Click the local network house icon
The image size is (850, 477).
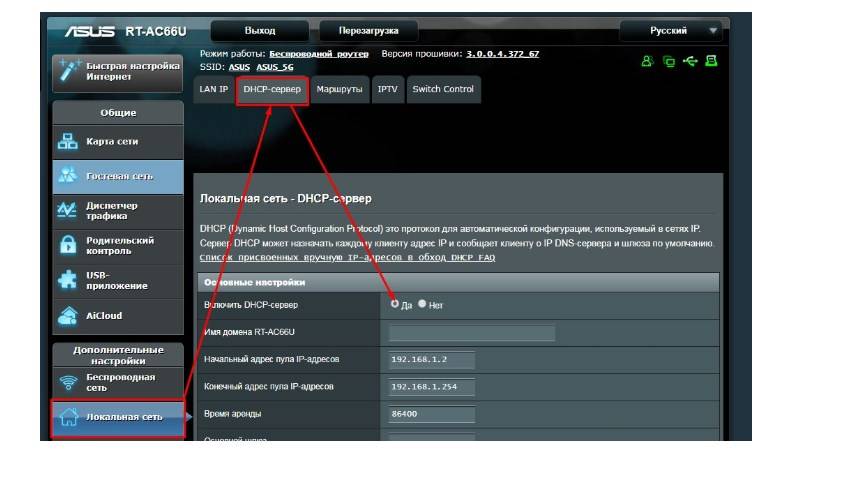tap(69, 417)
